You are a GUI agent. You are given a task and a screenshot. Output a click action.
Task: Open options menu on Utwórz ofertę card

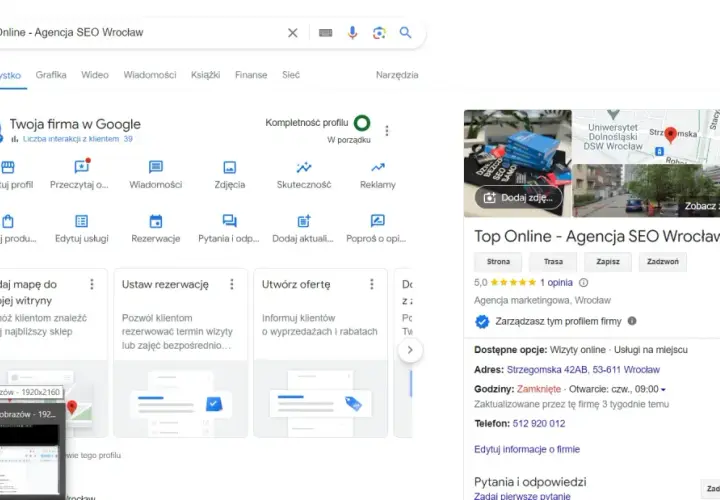click(372, 284)
